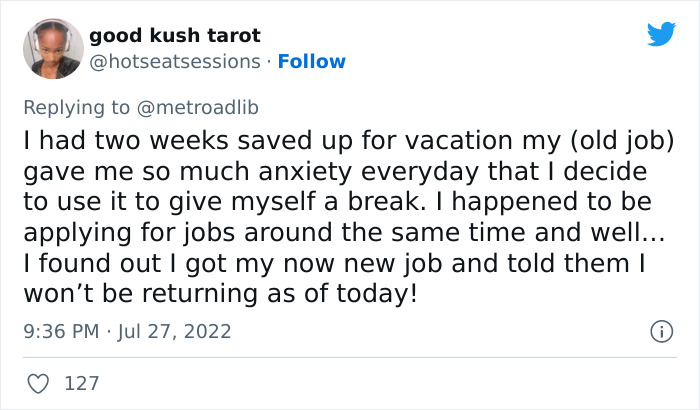Open the tweet info circle icon
This screenshot has height=410, width=700.
coord(660,330)
